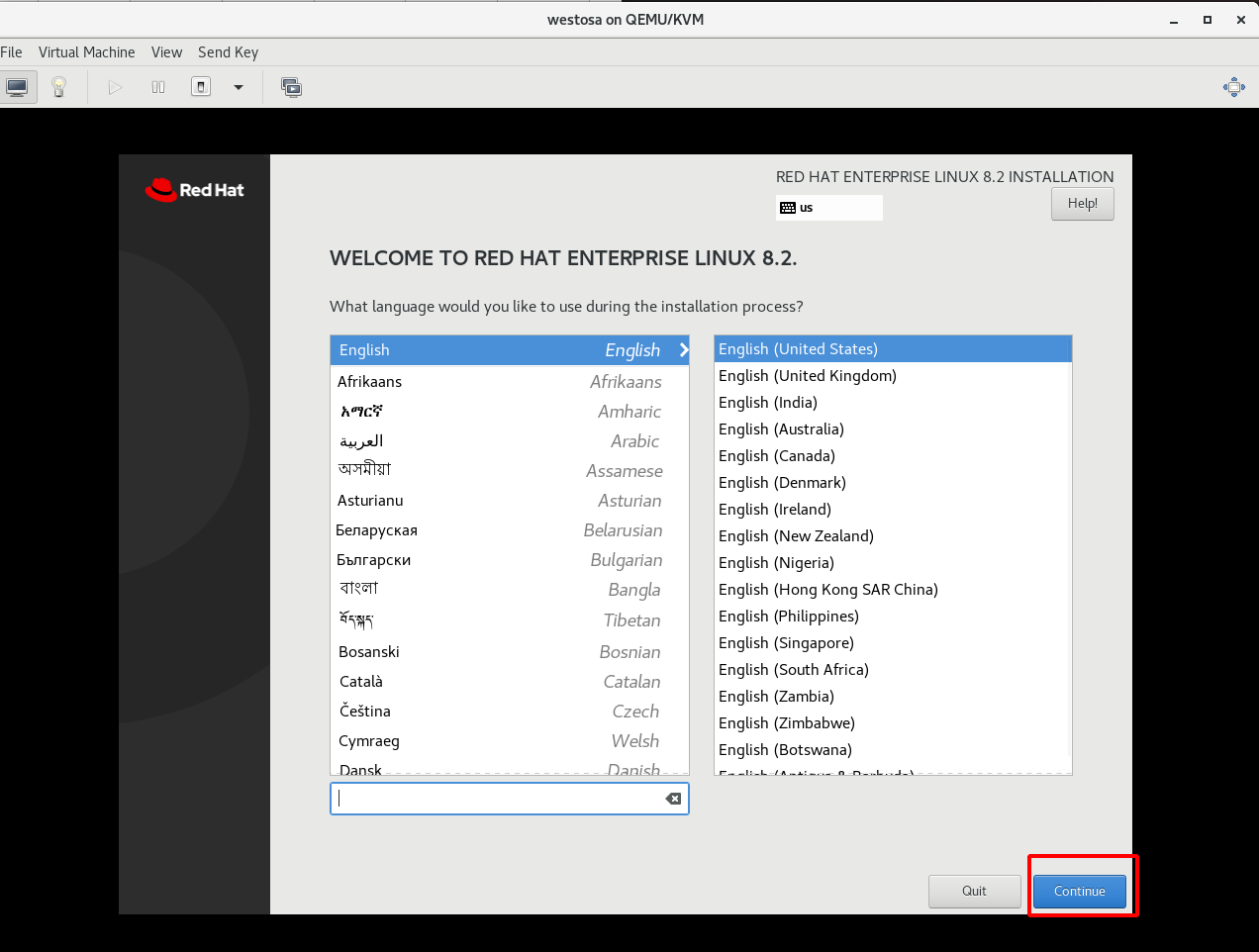Choose English (Australia) locale
Screen dimensions: 1259x952
893,429
